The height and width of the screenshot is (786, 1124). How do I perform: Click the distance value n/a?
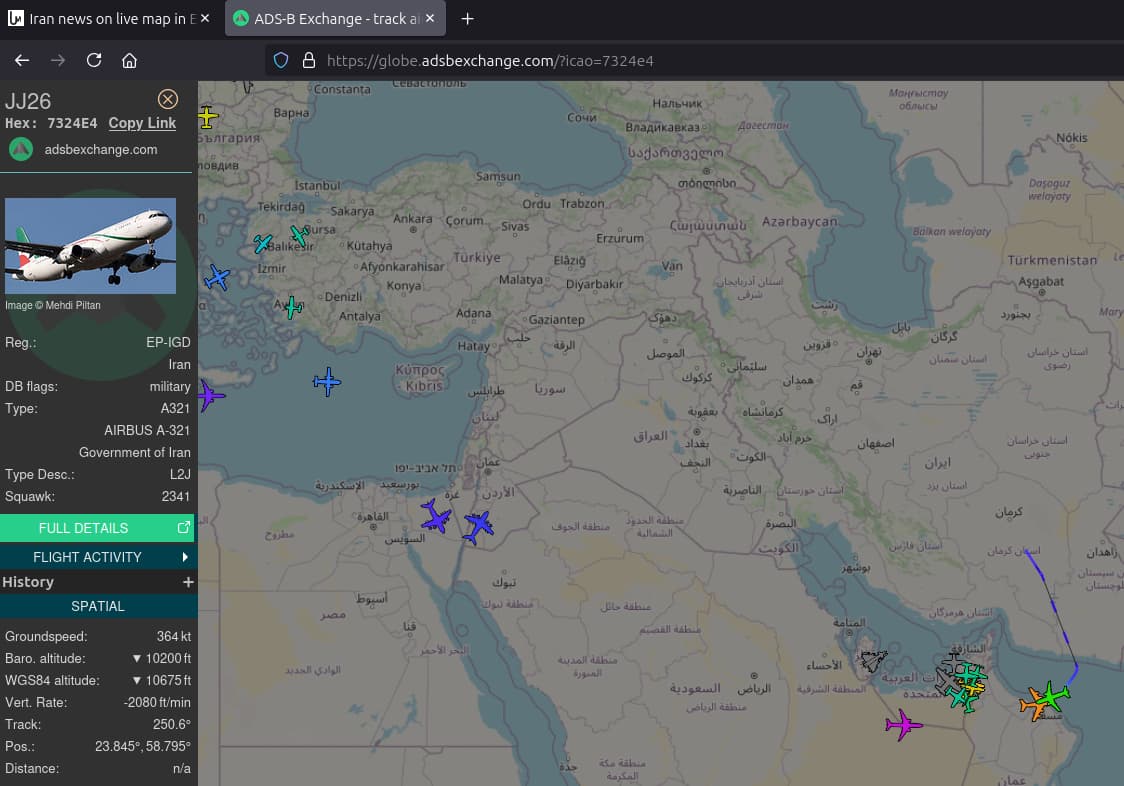pyautogui.click(x=182, y=769)
